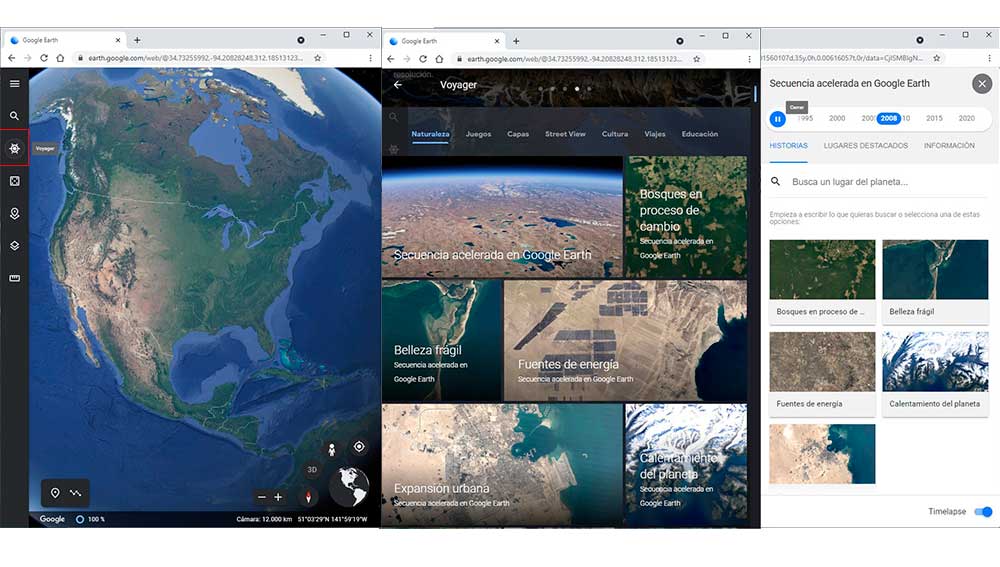This screenshot has width=1000, height=567.
Task: Jump timeline to year 2000
Action: point(837,119)
